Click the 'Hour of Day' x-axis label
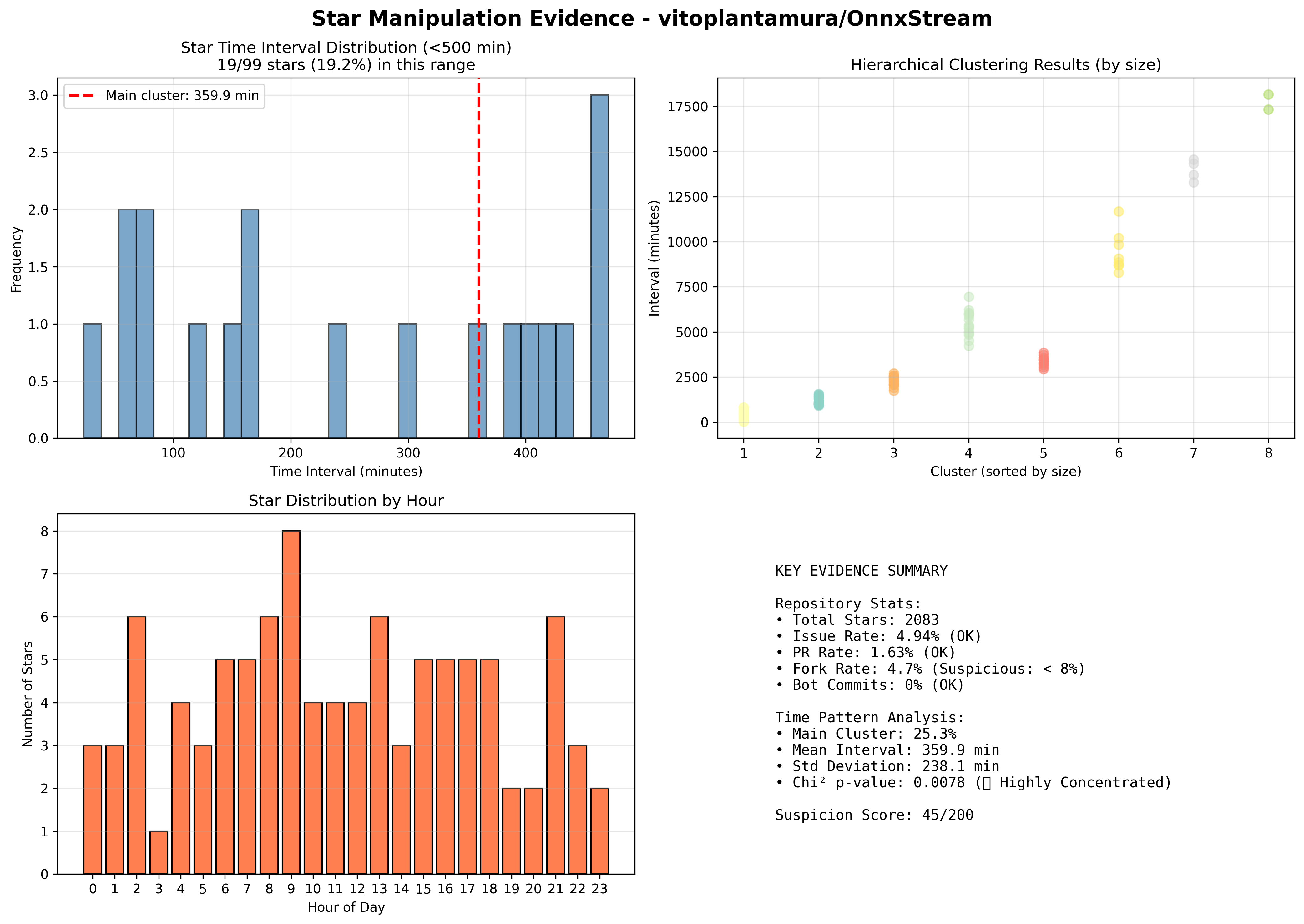1304x924 pixels. click(346, 907)
